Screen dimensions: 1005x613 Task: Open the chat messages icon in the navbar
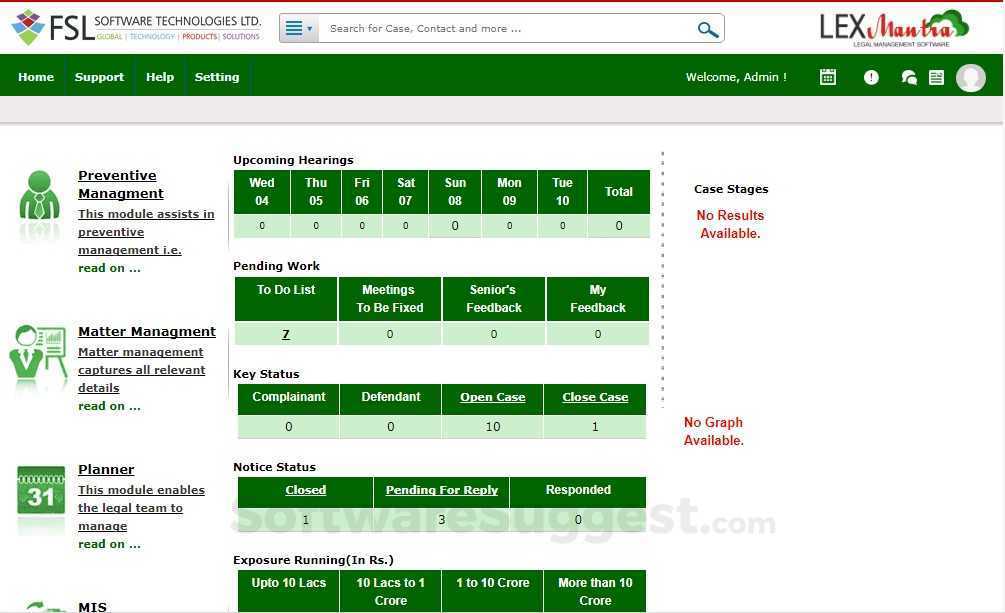point(908,76)
